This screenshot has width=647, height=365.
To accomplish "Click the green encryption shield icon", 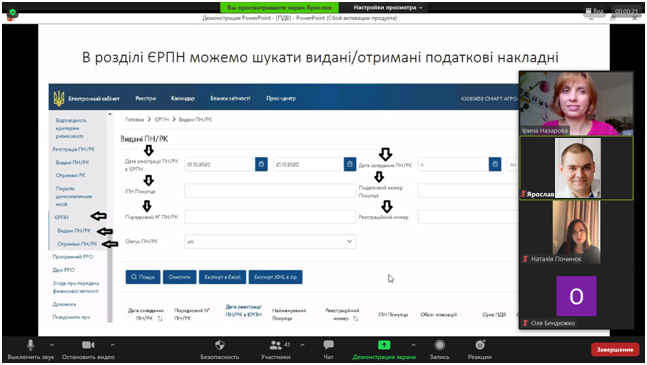I will click(x=12, y=12).
